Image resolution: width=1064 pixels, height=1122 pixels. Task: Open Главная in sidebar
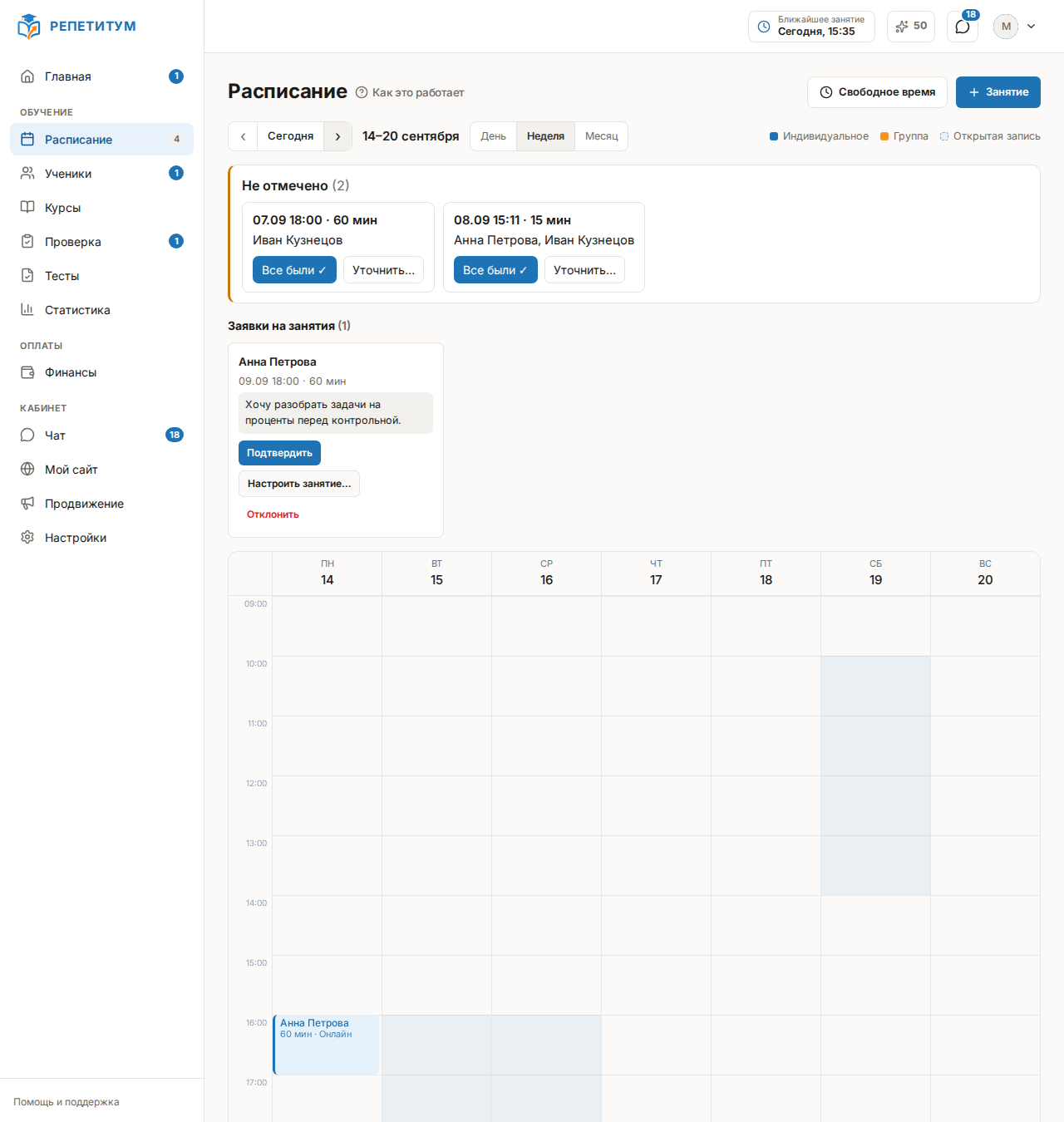point(101,76)
